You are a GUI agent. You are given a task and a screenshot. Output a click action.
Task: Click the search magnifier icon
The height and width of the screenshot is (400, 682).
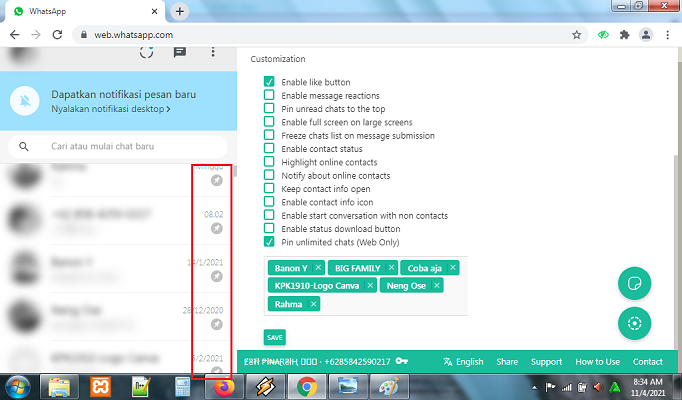coord(24,147)
